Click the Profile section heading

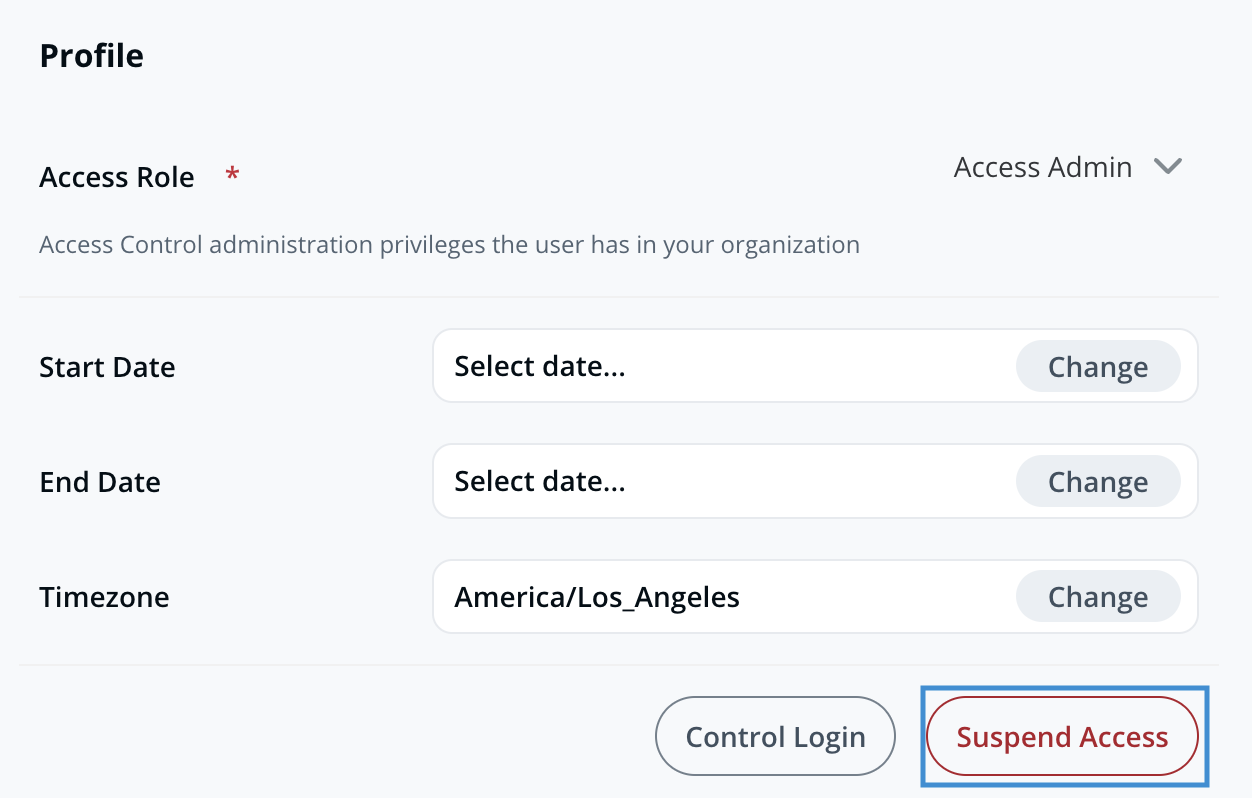[91, 56]
